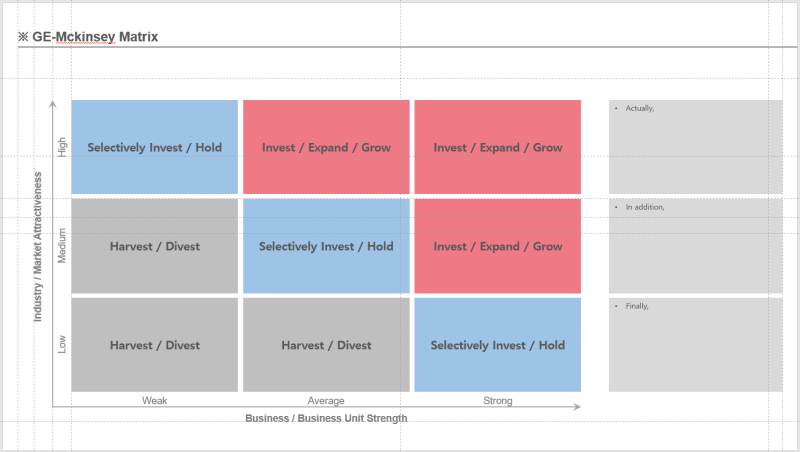800x452 pixels.
Task: Click the 'Weak' column label
Action: pos(155,400)
